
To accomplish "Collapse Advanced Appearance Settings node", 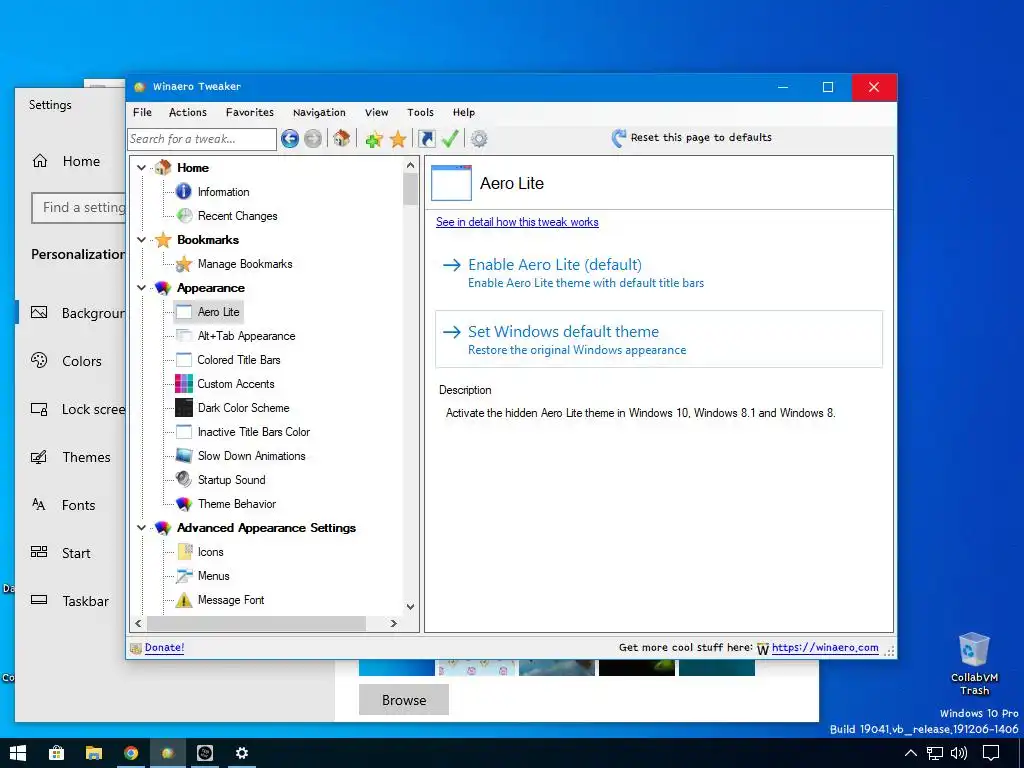I will point(141,528).
